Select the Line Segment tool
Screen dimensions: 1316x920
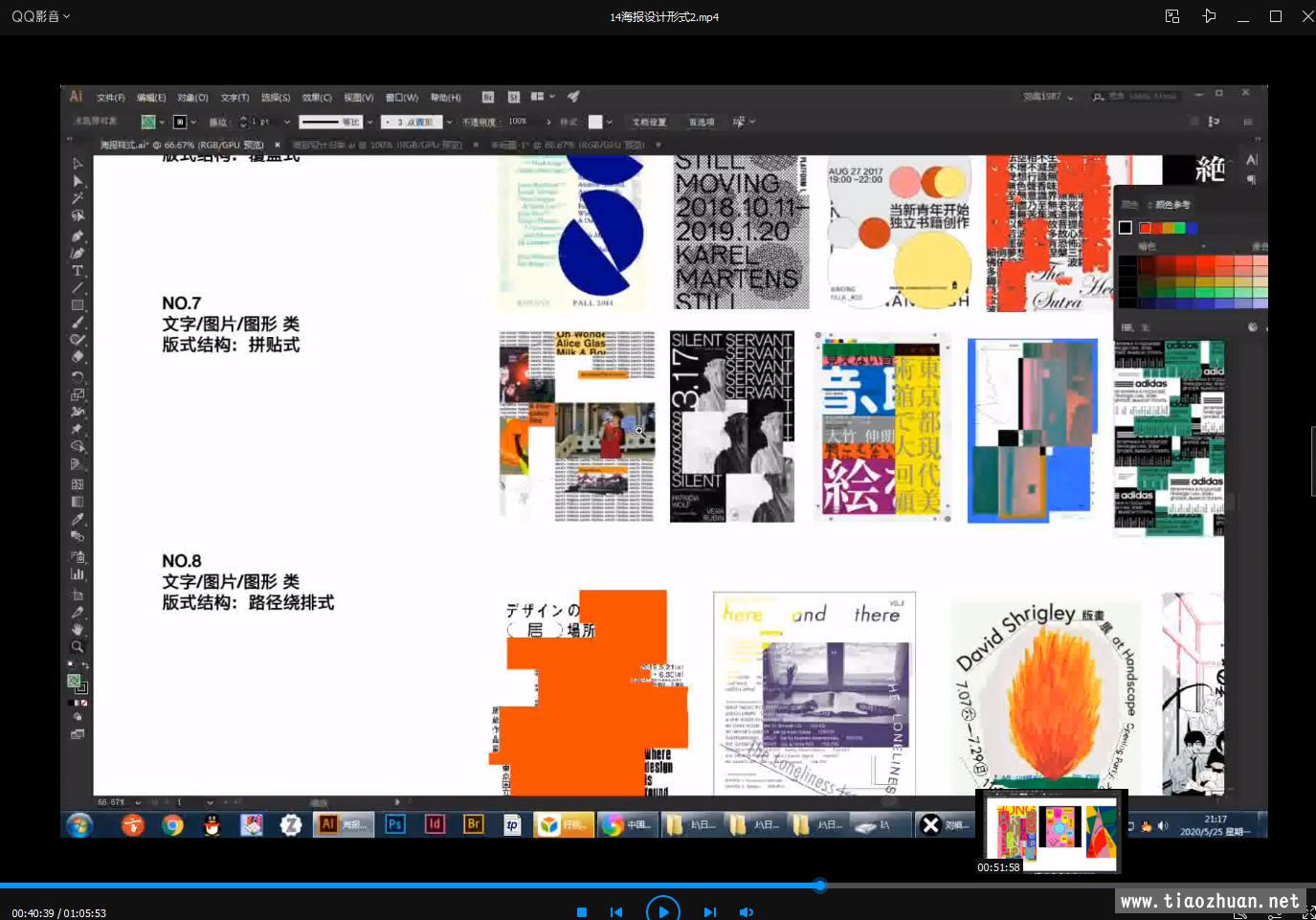[x=78, y=288]
